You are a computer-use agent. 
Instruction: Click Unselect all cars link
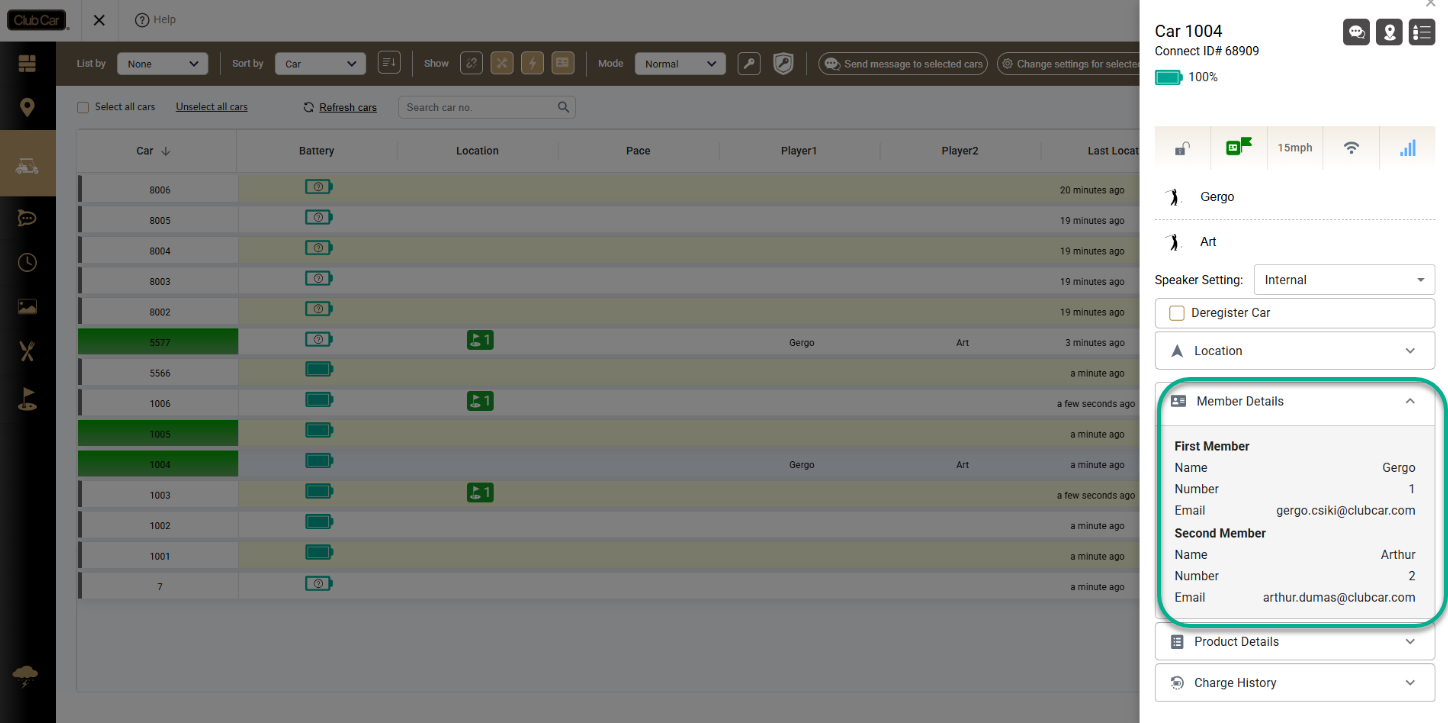[212, 107]
